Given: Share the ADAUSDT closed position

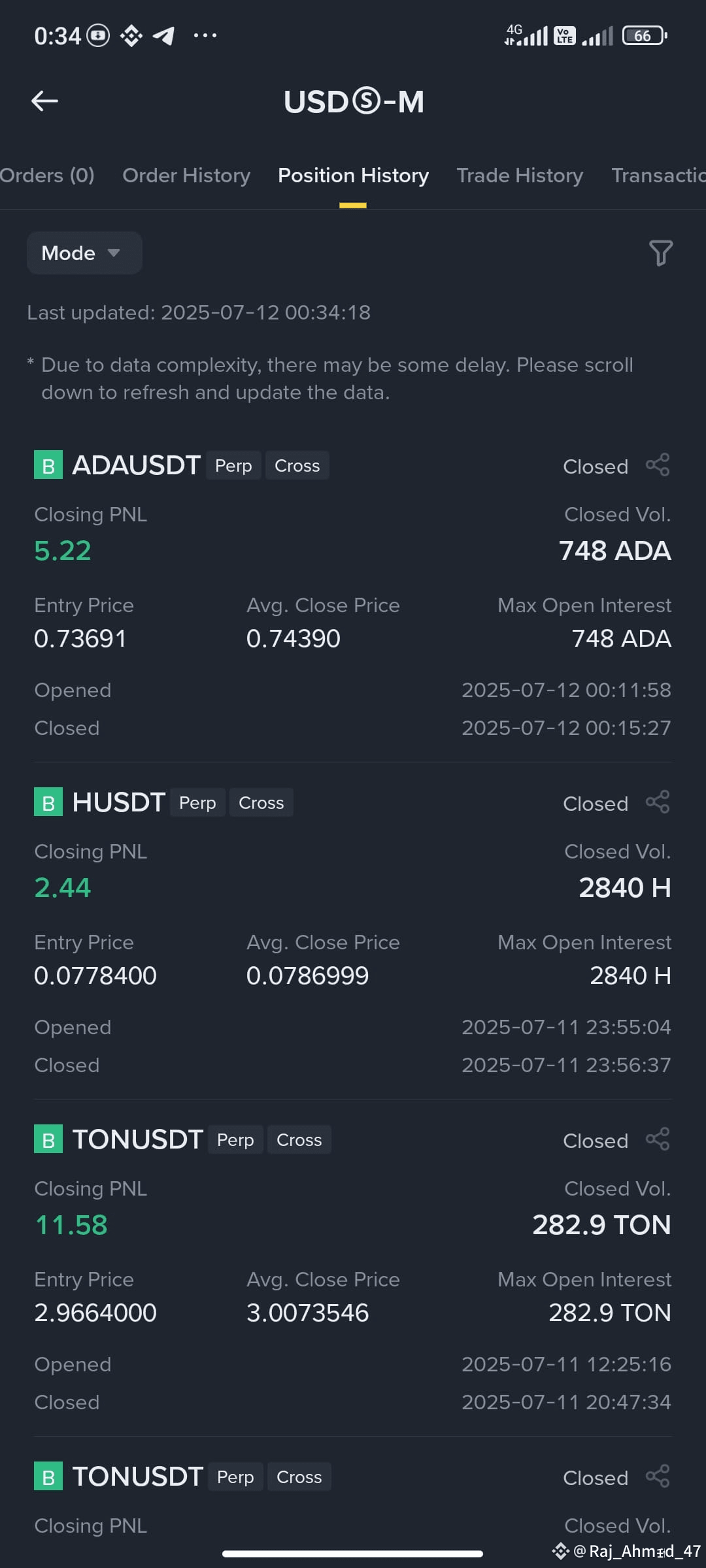Looking at the screenshot, I should point(658,465).
